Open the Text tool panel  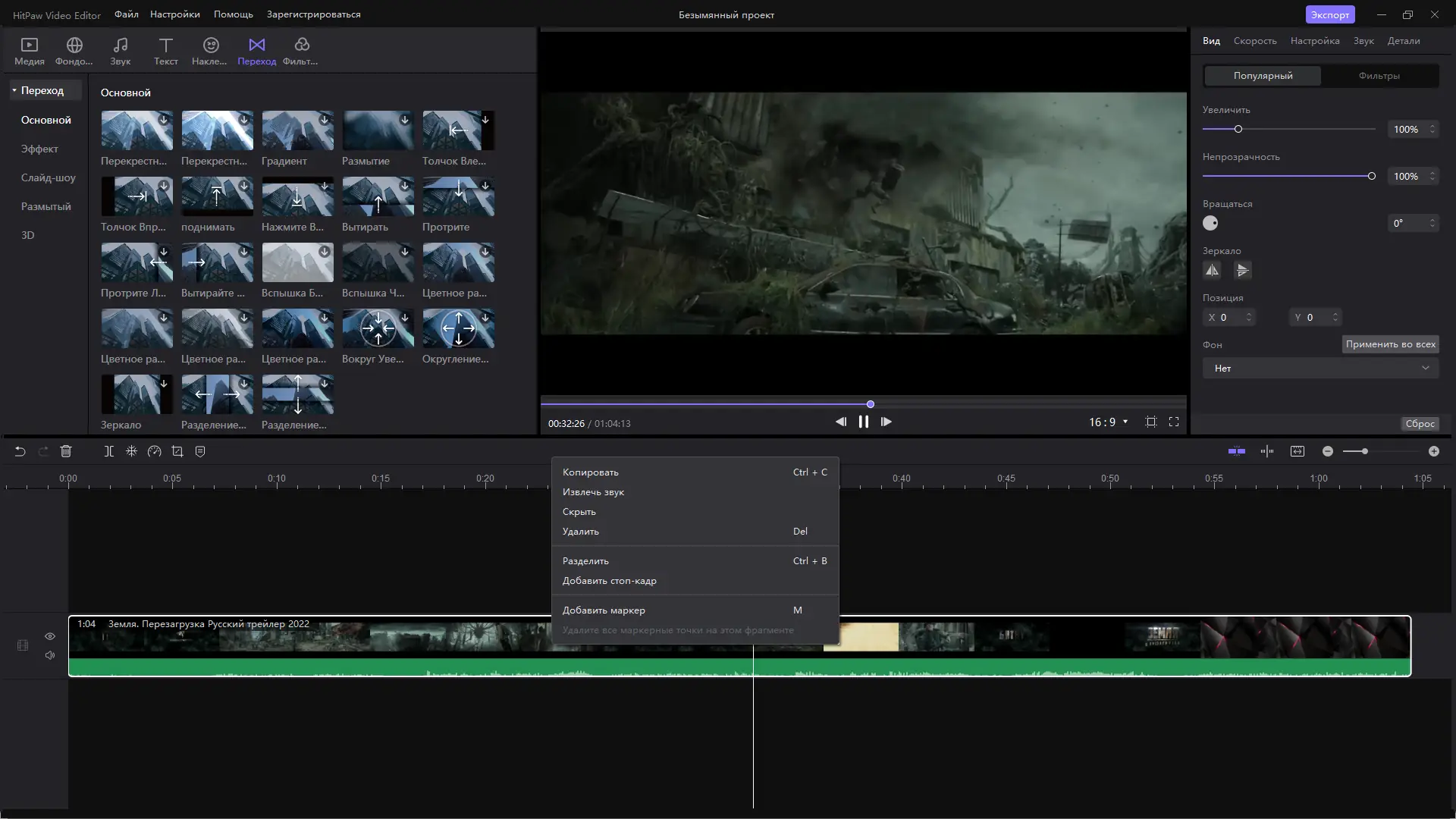(165, 51)
